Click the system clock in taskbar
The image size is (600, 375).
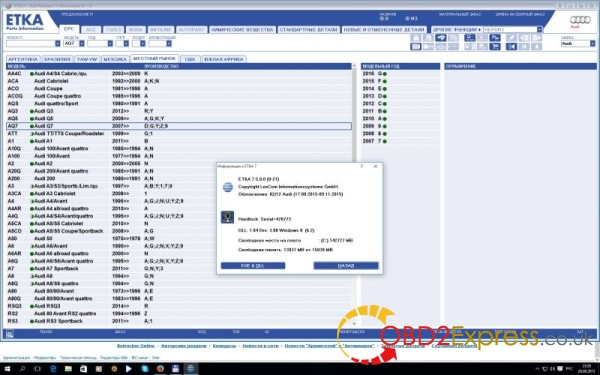(x=587, y=369)
